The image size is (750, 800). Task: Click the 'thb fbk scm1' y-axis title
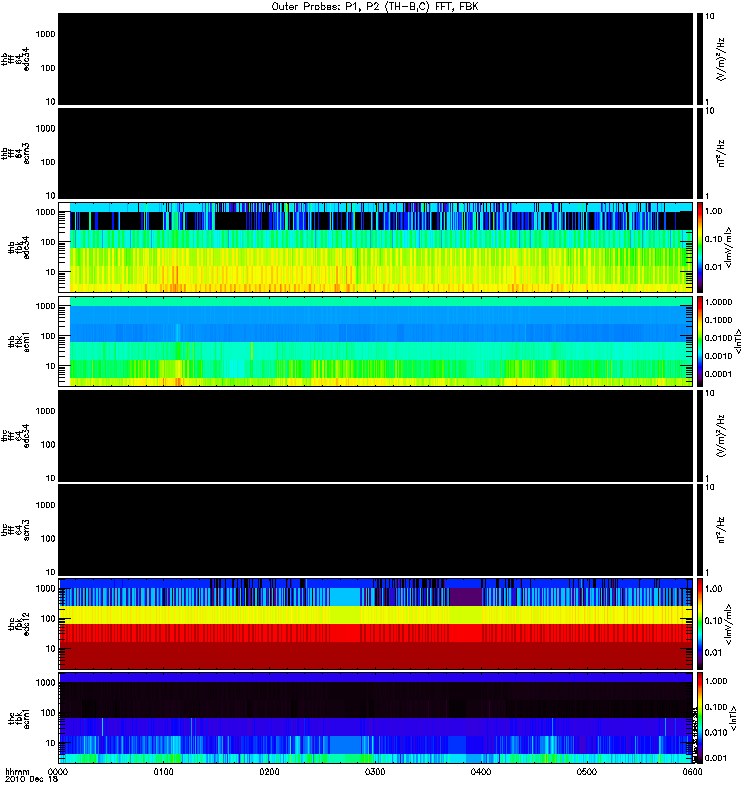[x=19, y=342]
